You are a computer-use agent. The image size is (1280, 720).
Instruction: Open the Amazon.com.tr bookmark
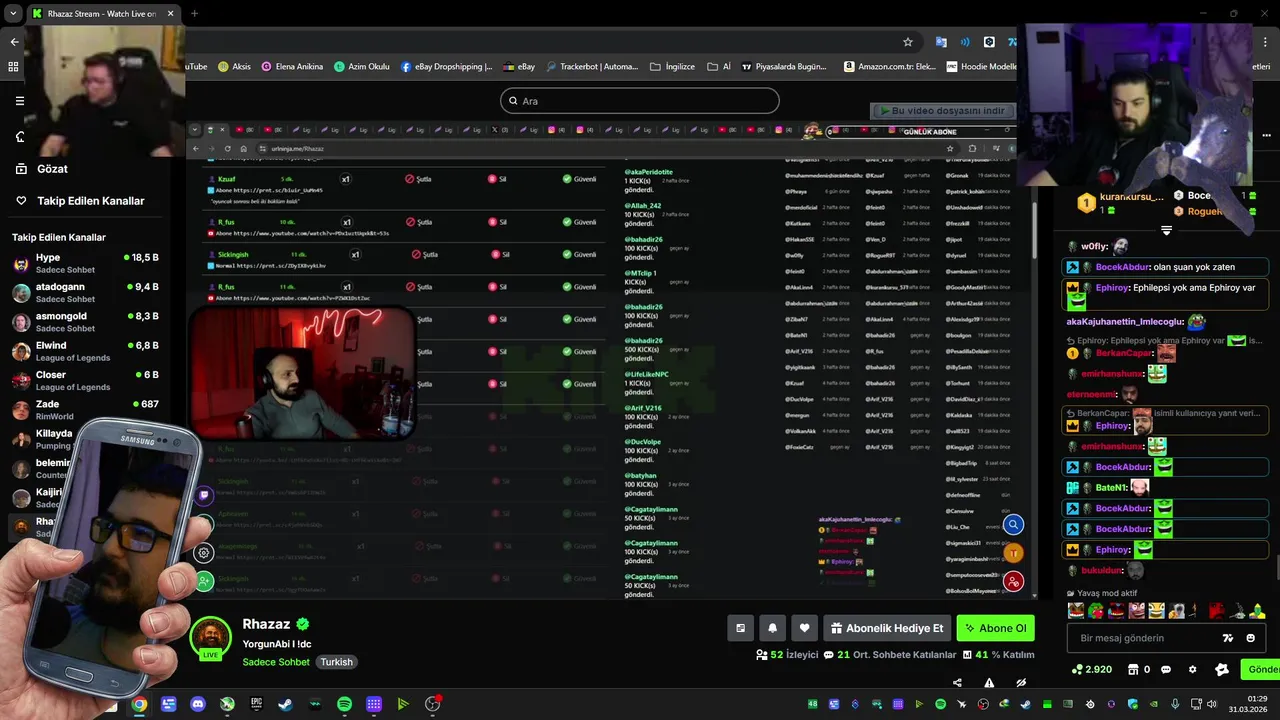pos(890,67)
